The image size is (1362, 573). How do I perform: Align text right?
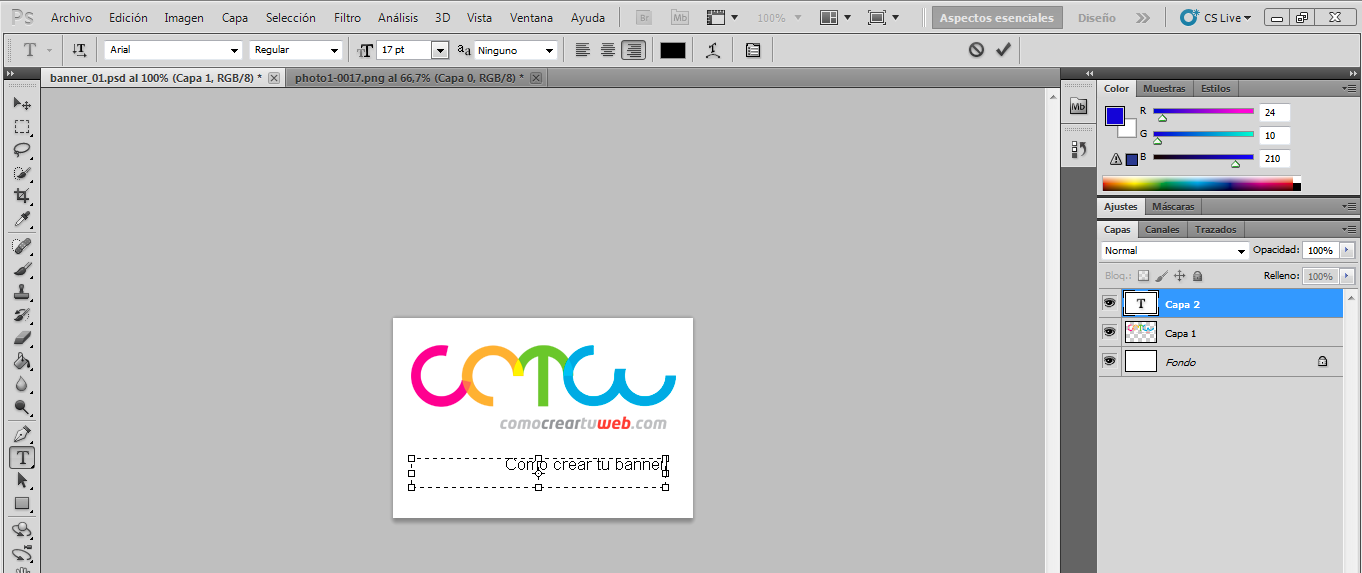(x=633, y=50)
